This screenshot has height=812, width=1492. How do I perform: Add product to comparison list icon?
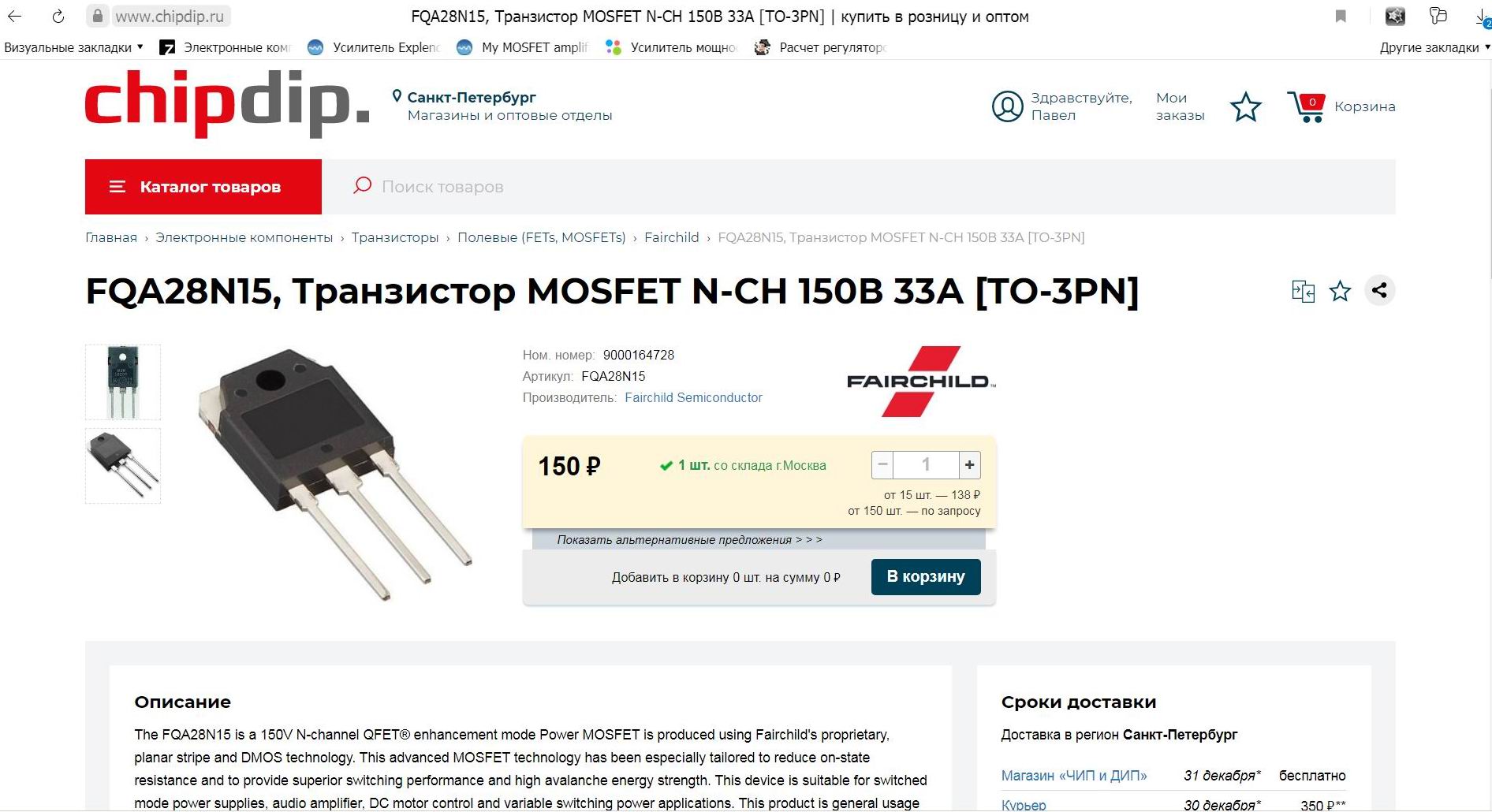(x=1304, y=291)
